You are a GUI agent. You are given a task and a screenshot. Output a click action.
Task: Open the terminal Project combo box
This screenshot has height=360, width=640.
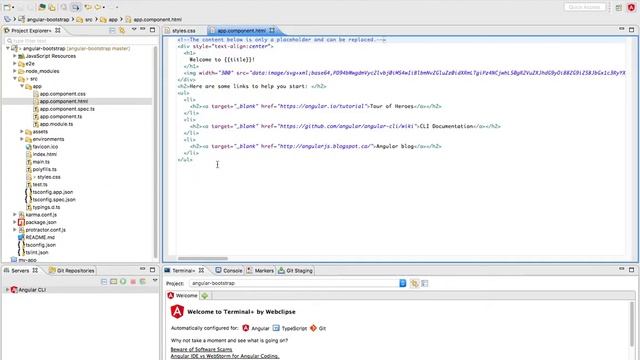pos(298,283)
